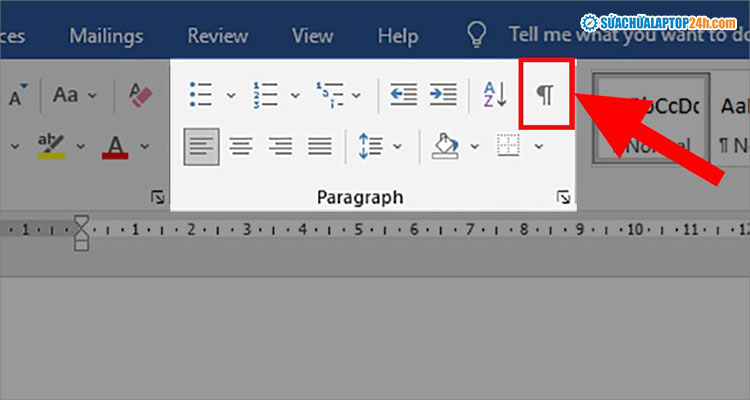Click the Clear All Formatting eraser icon
Screen dimensions: 750x400
click(x=140, y=96)
